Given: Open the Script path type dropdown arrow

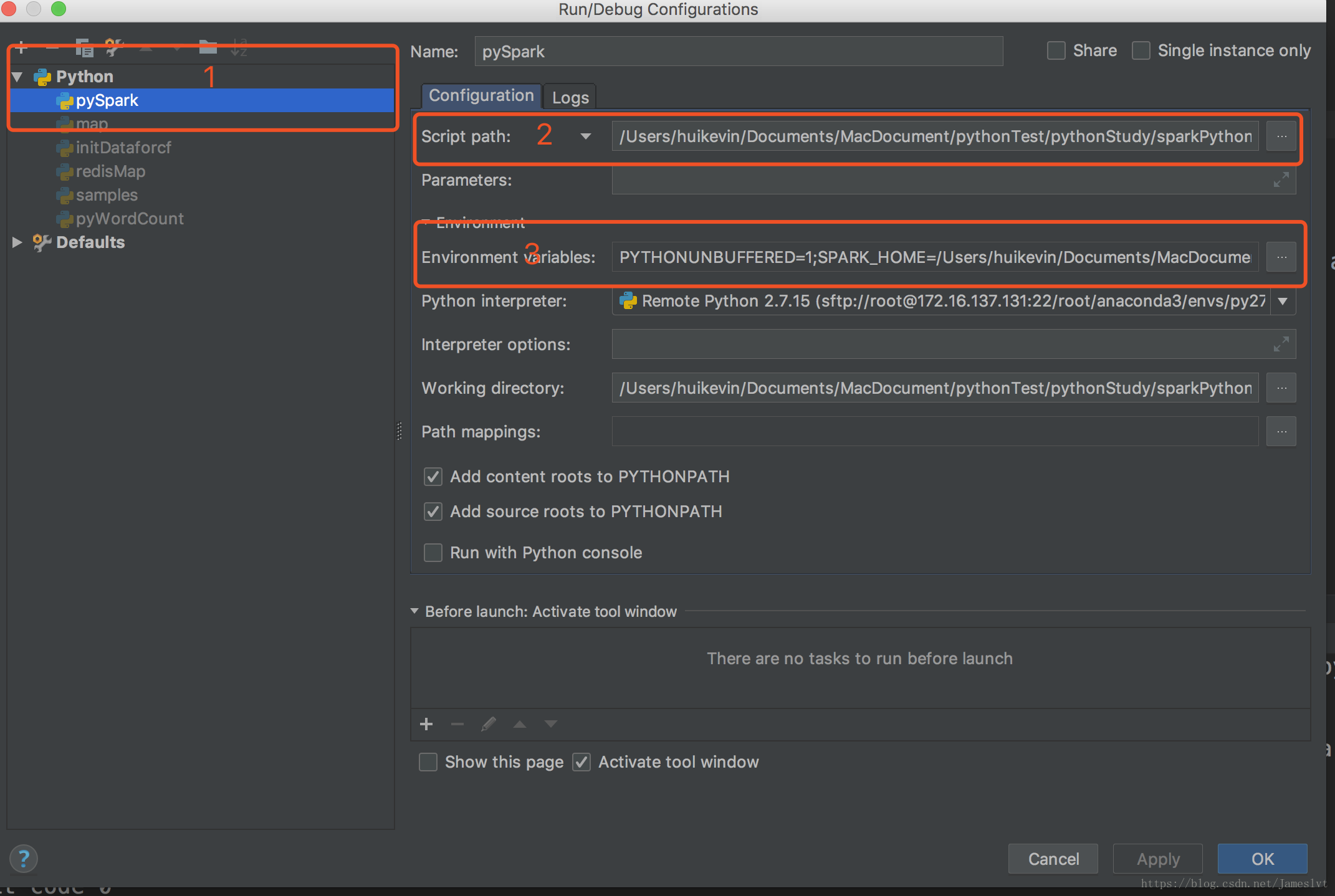Looking at the screenshot, I should (585, 136).
